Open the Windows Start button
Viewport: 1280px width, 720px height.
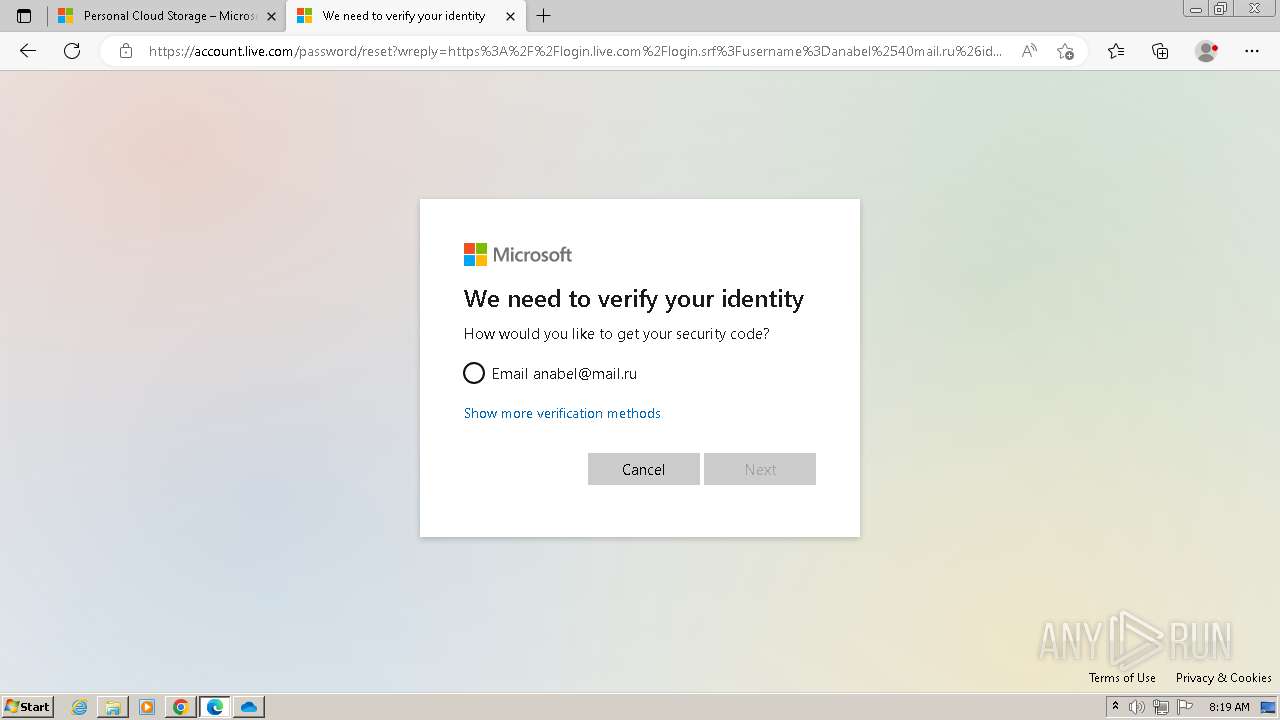pyautogui.click(x=28, y=707)
